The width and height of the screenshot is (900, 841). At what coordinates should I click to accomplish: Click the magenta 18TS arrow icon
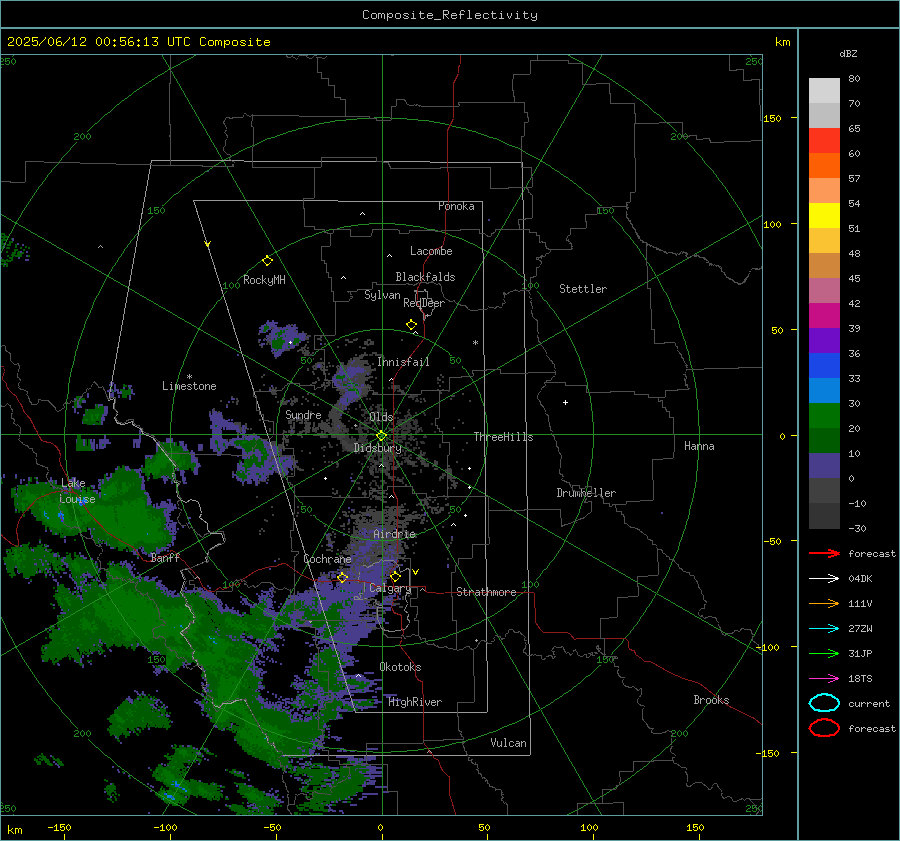click(x=824, y=679)
